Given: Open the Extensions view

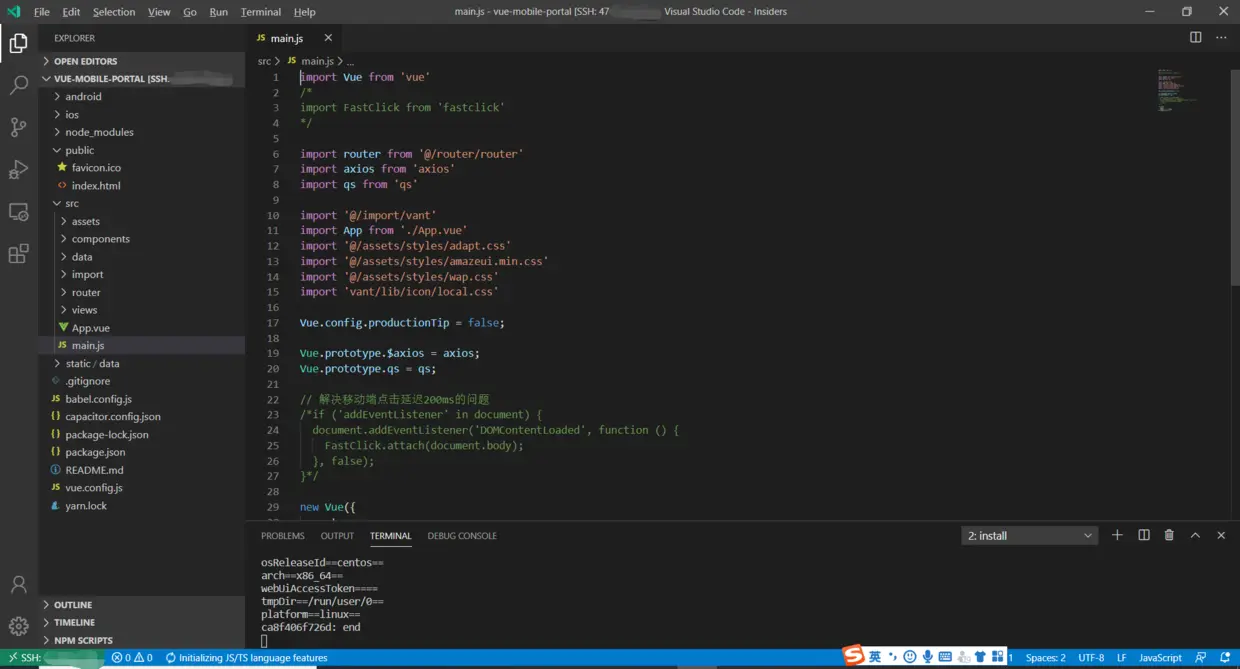Looking at the screenshot, I should click(18, 254).
